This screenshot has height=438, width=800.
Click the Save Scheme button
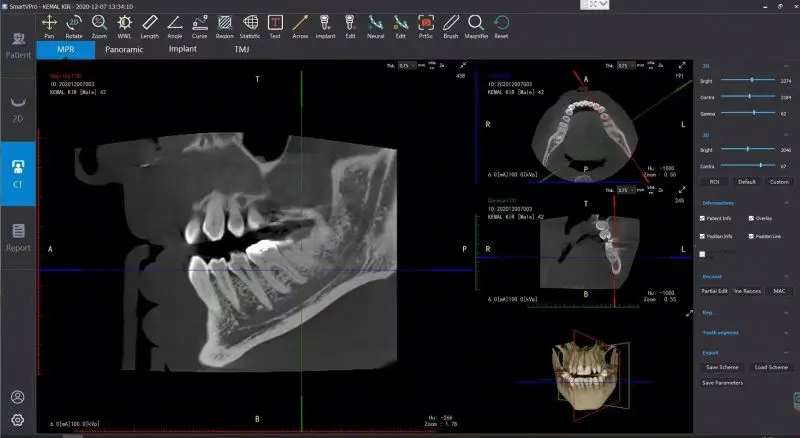722,367
